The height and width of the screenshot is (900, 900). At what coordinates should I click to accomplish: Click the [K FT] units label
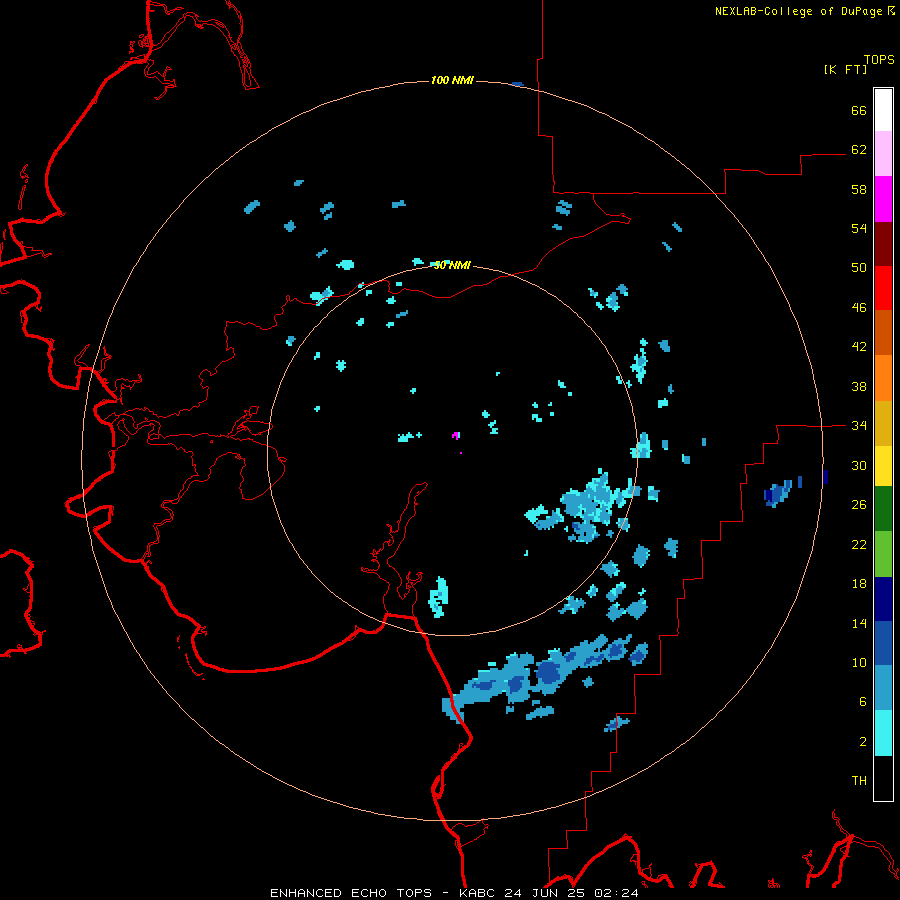[845, 69]
